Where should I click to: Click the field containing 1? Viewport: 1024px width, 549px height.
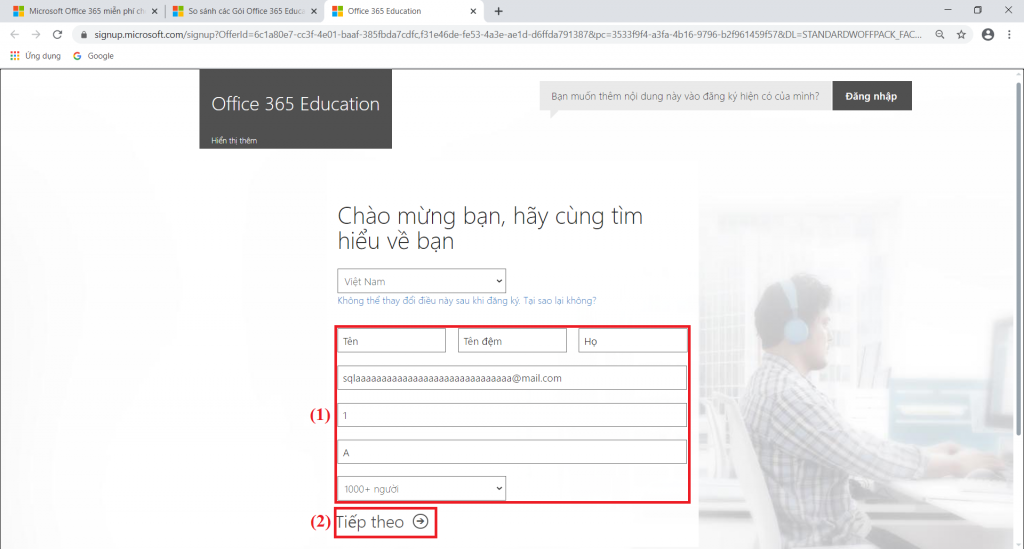click(x=512, y=415)
